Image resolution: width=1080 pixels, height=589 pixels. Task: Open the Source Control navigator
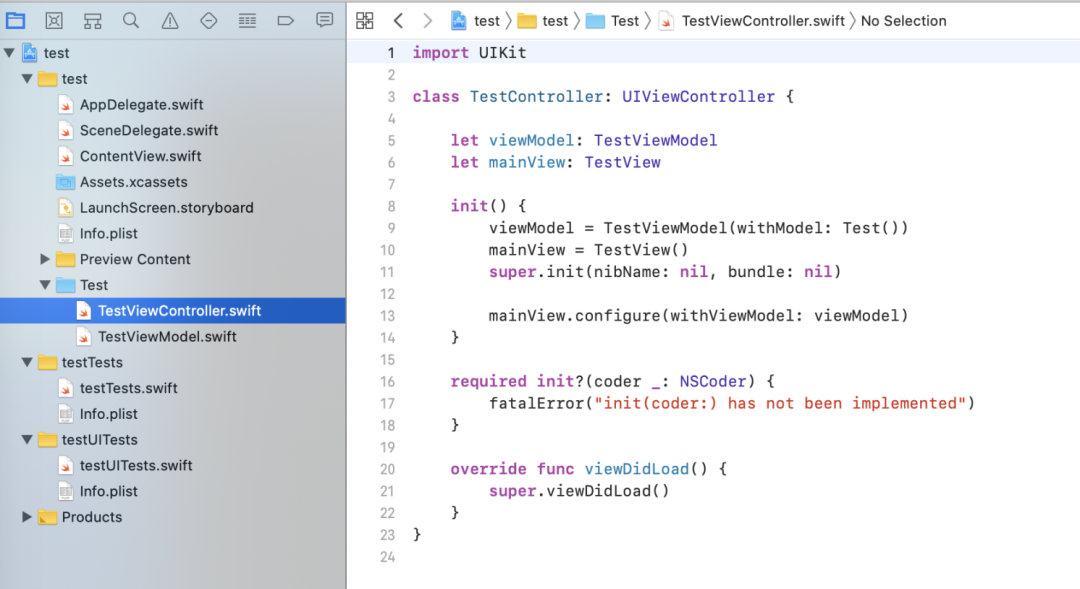pyautogui.click(x=54, y=21)
